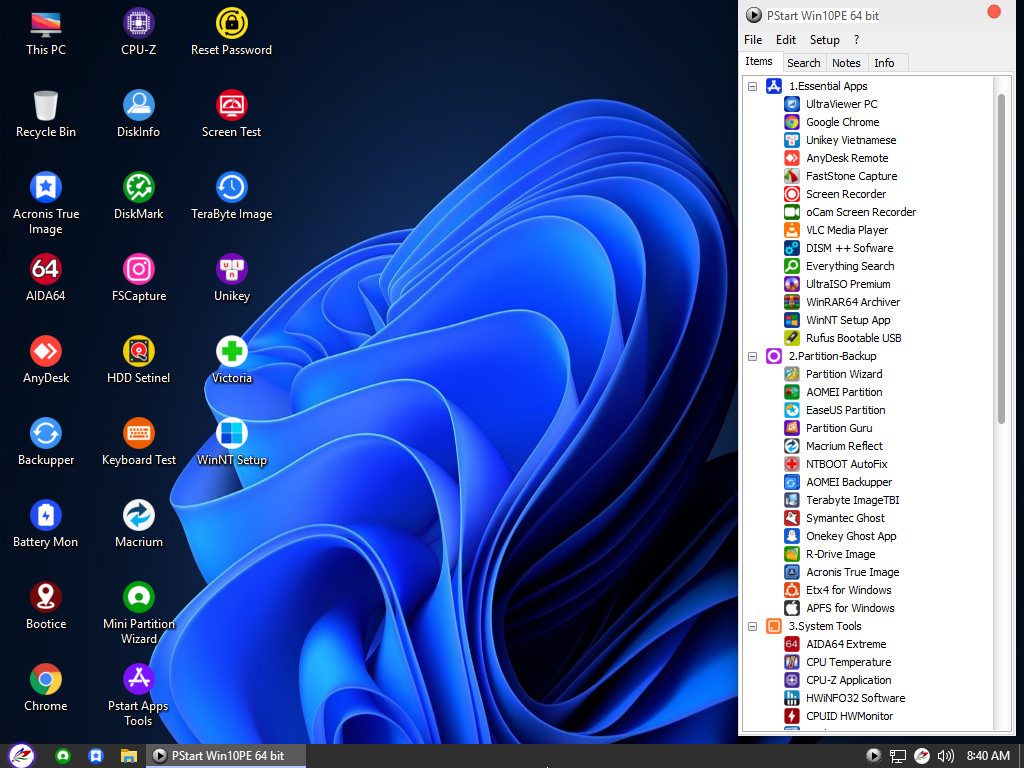Select FastStone Capture in the list
Viewport: 1024px width, 768px height.
(x=851, y=176)
